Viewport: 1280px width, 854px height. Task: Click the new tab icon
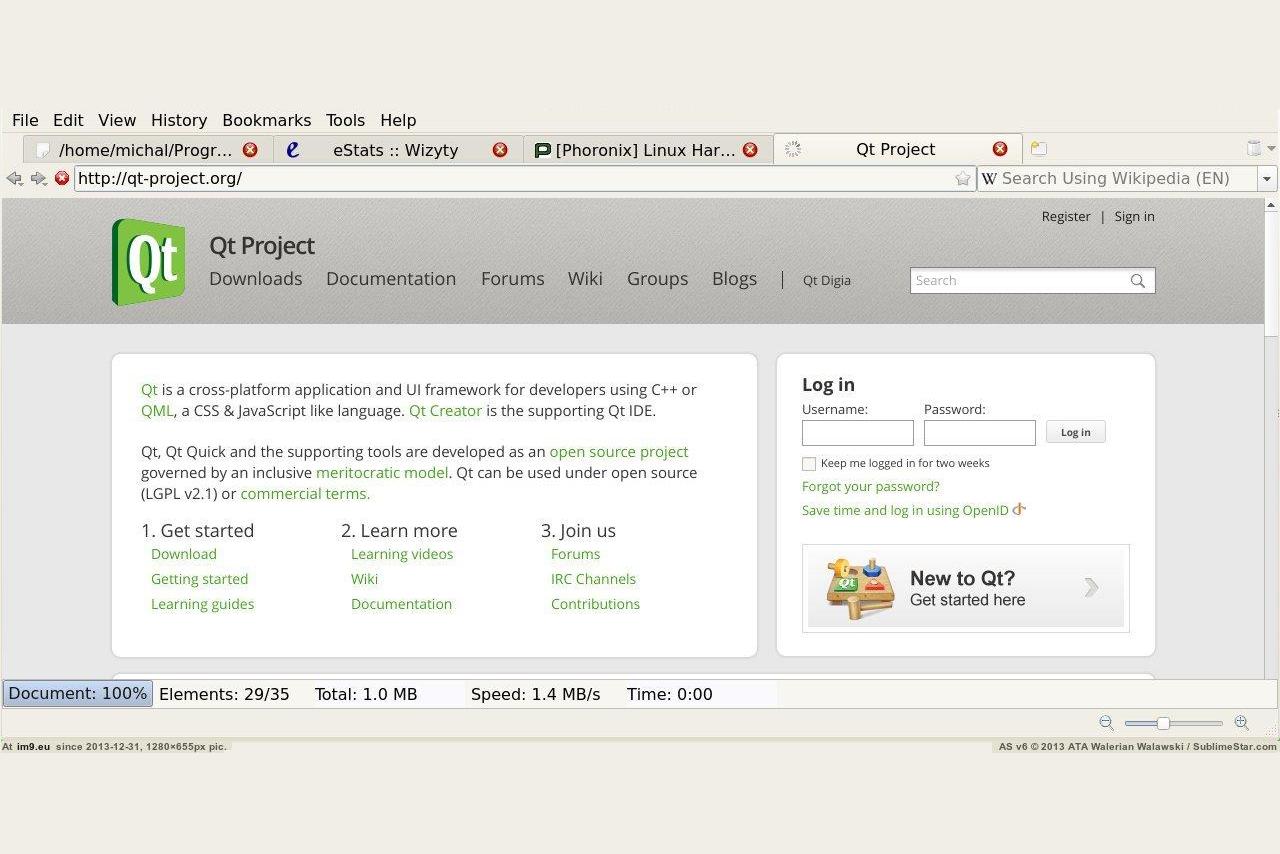[1039, 149]
